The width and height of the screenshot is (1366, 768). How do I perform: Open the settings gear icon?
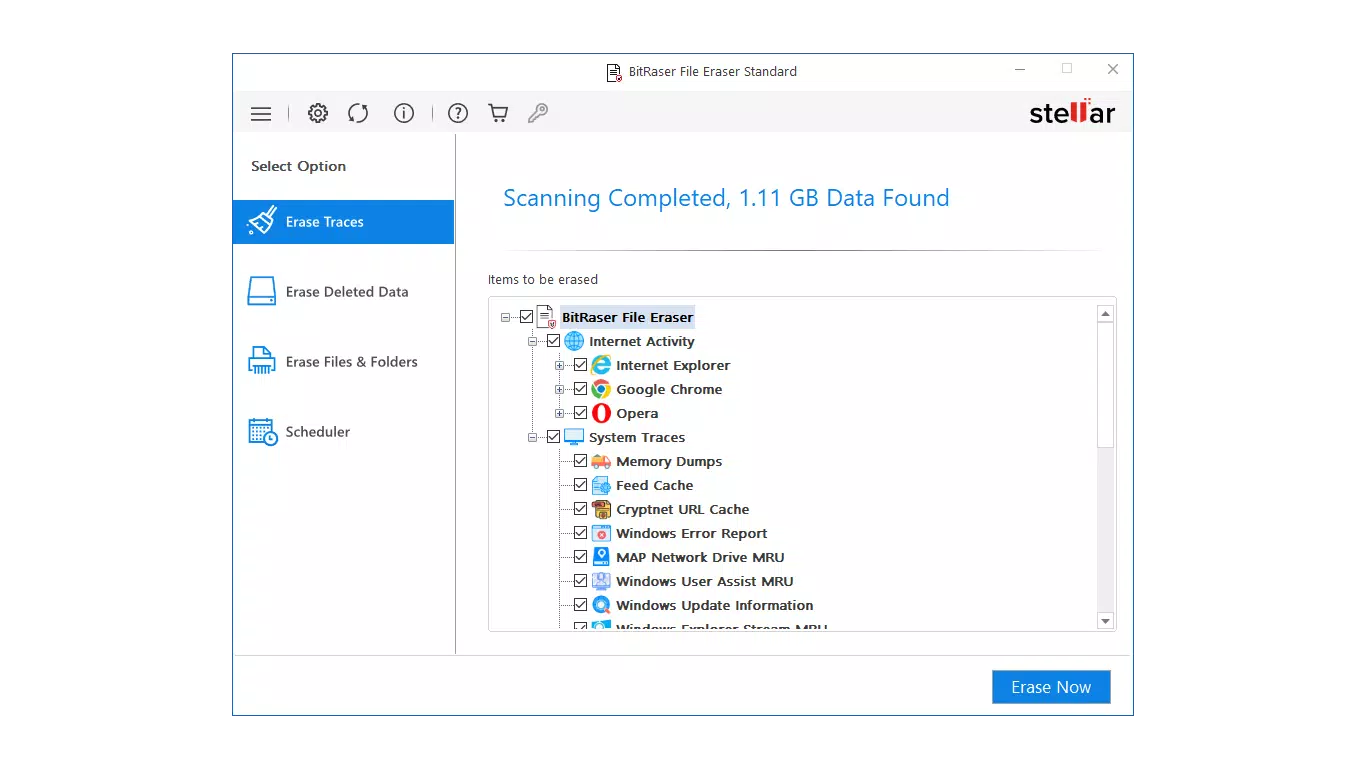(x=318, y=113)
